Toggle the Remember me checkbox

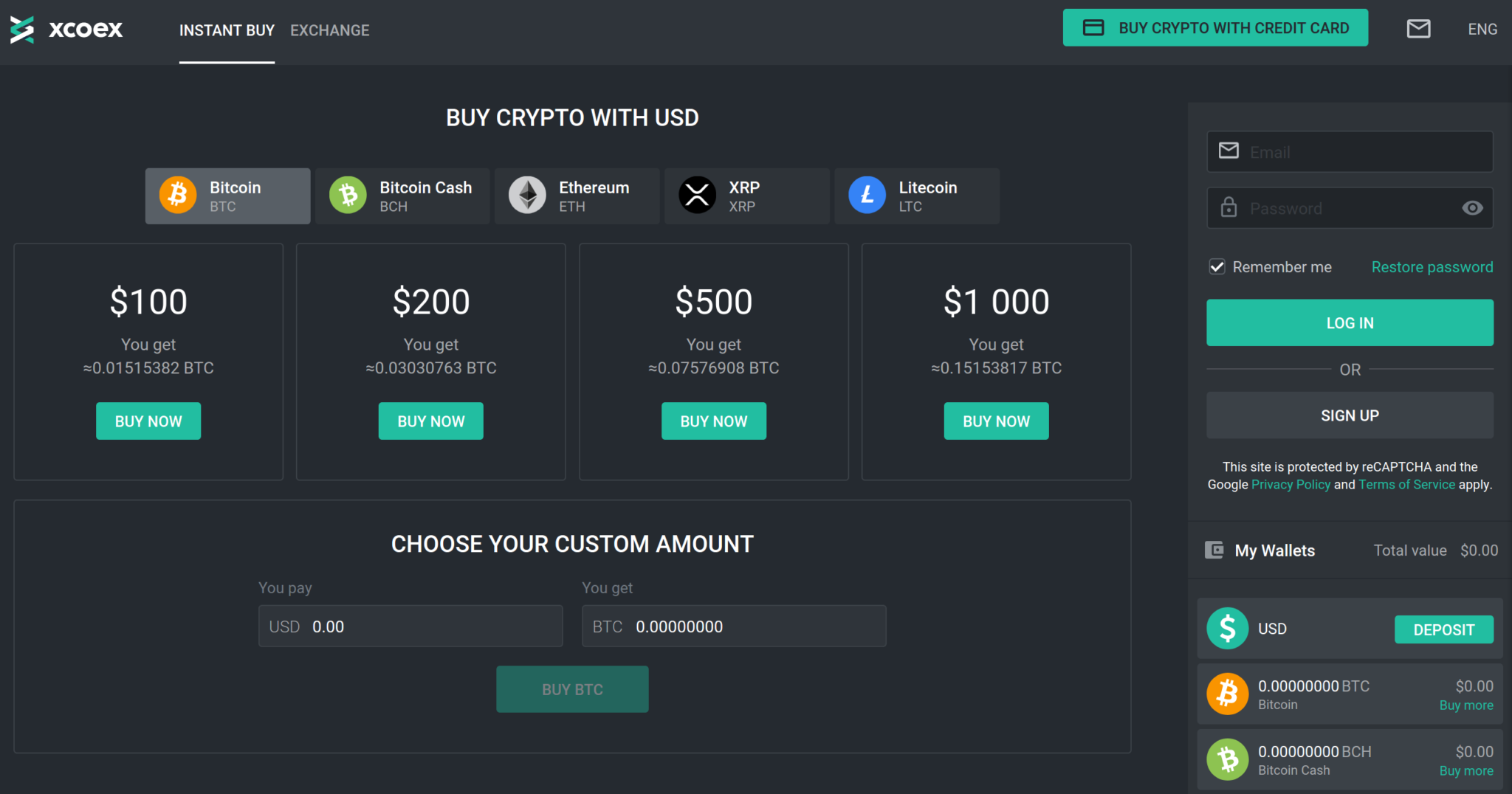(1217, 267)
